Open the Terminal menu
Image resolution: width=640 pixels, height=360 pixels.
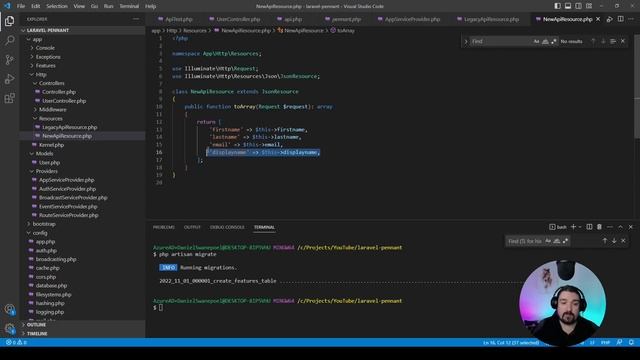[x=129, y=6]
